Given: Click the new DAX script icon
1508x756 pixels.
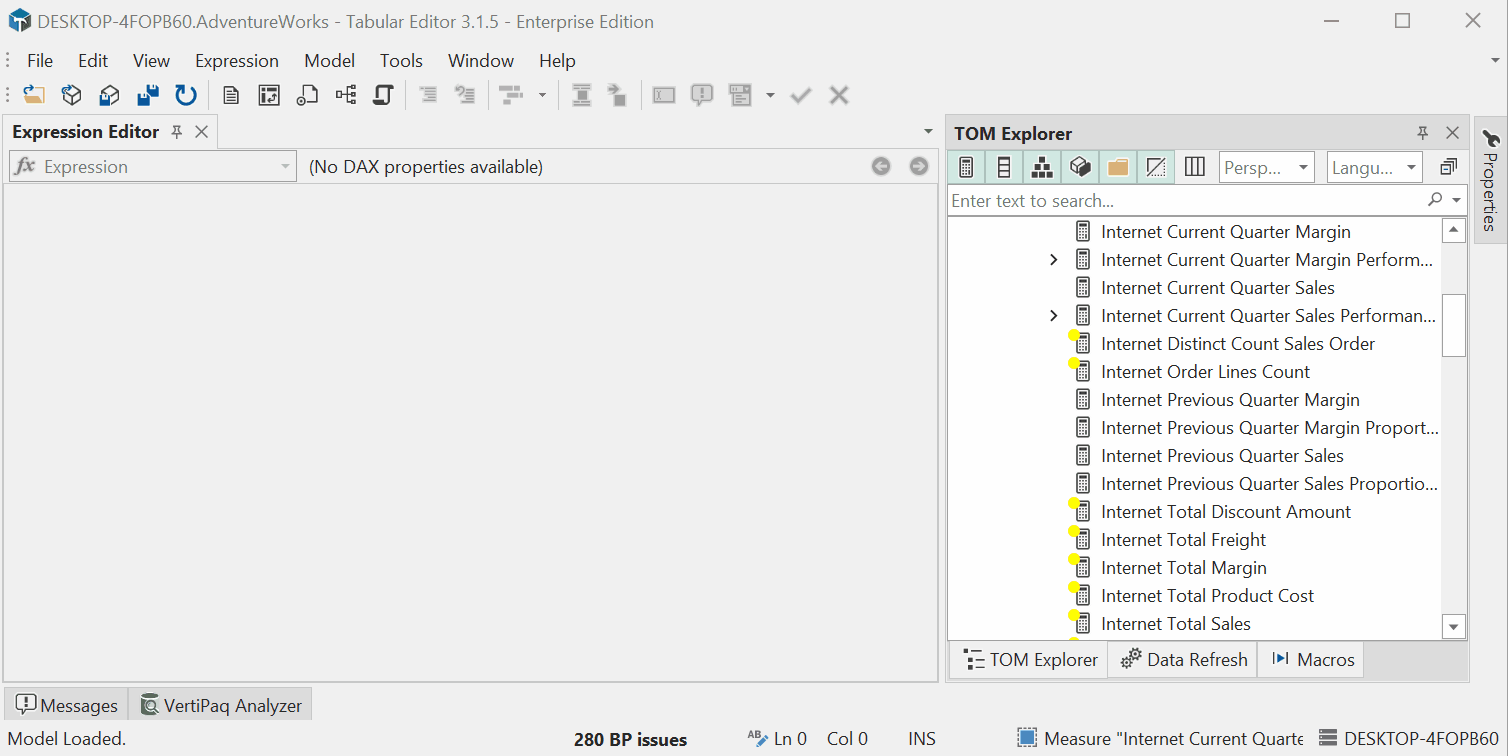Looking at the screenshot, I should (231, 95).
